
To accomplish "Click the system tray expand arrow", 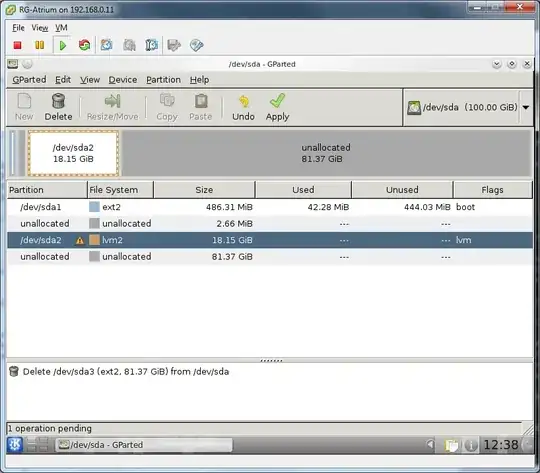I will click(x=430, y=444).
